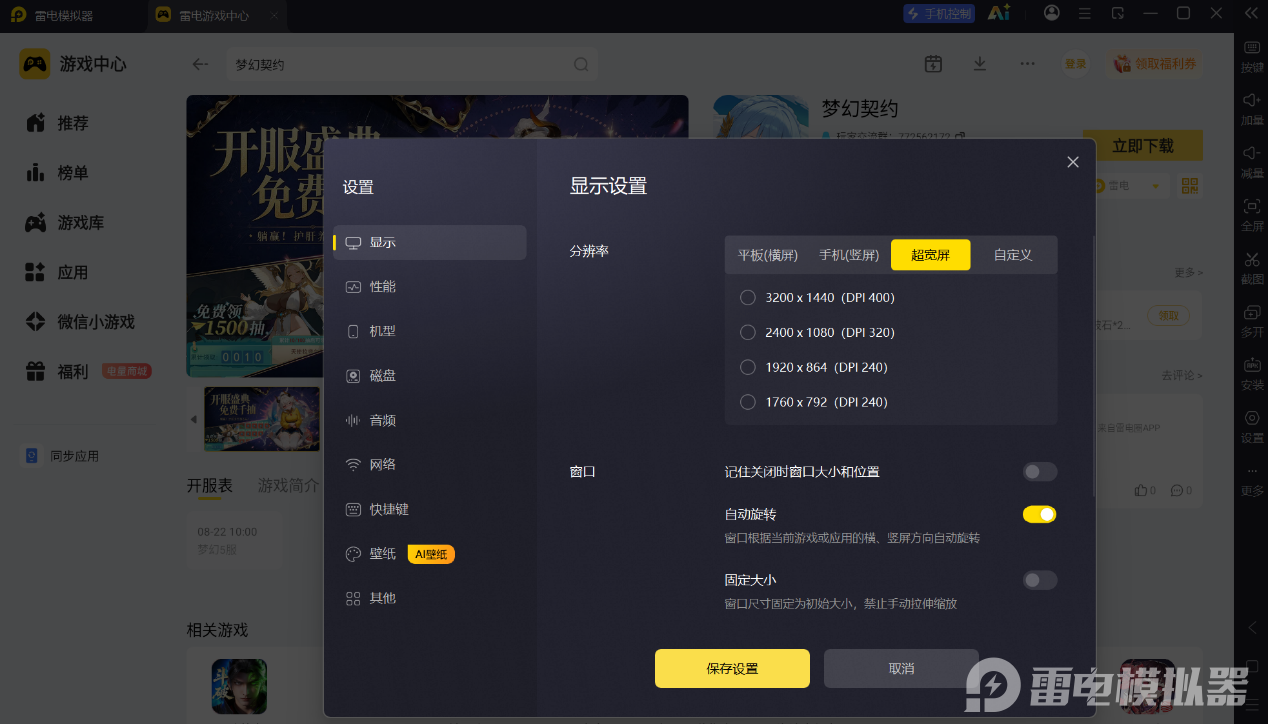1268x724 pixels.
Task: Collapse the right sidebar with double-chevron
Action: coord(1251,13)
